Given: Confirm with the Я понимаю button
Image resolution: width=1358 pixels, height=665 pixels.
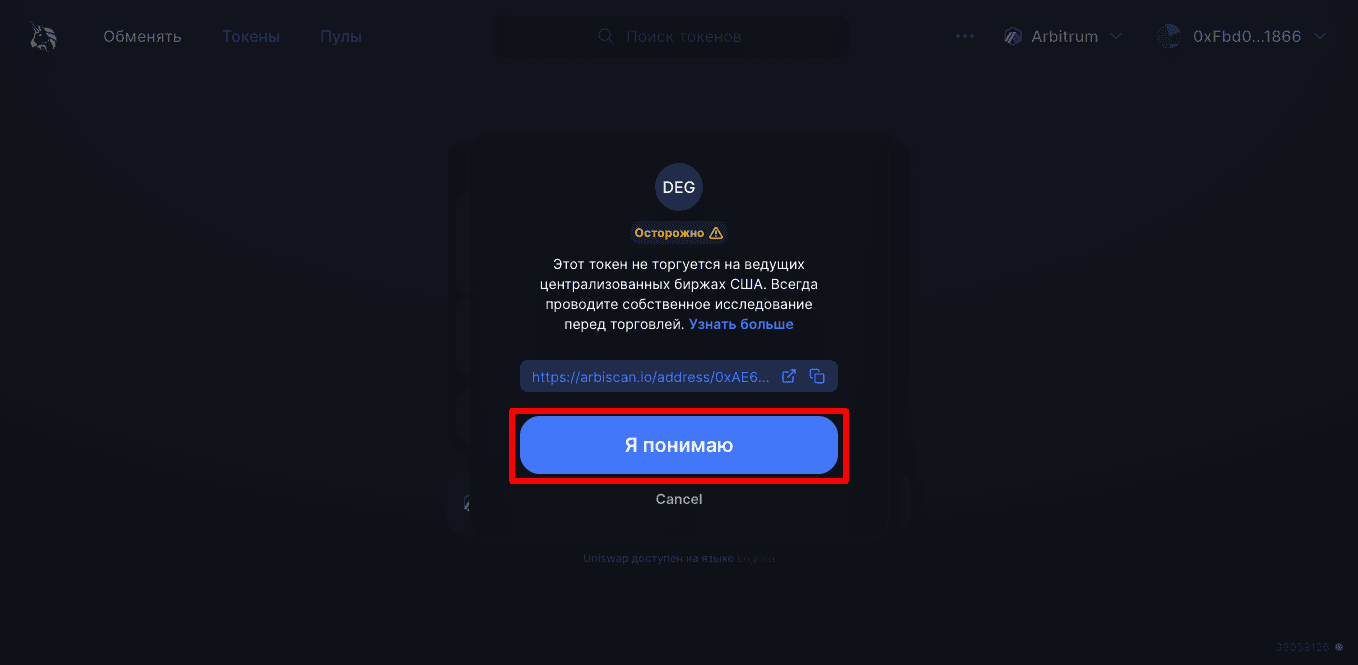Looking at the screenshot, I should tap(679, 445).
